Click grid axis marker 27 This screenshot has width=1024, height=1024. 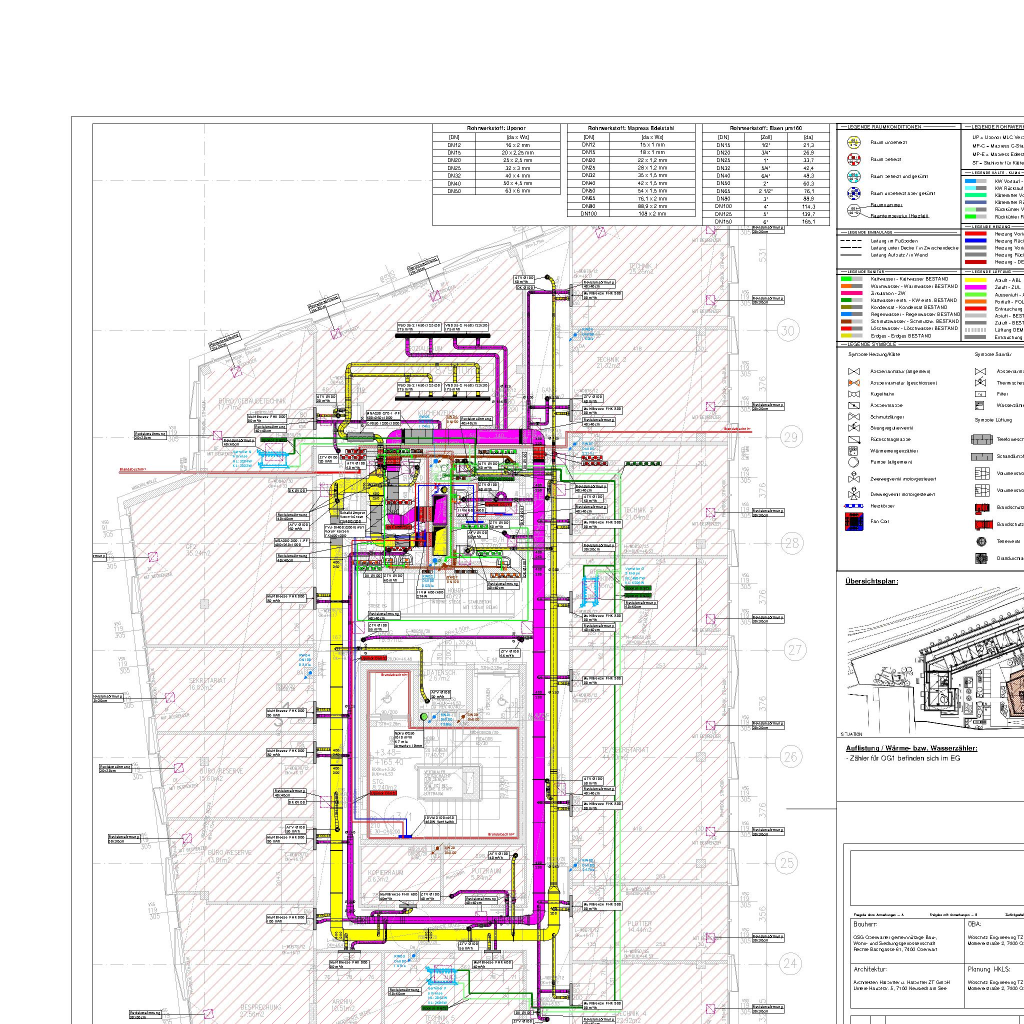pos(794,650)
